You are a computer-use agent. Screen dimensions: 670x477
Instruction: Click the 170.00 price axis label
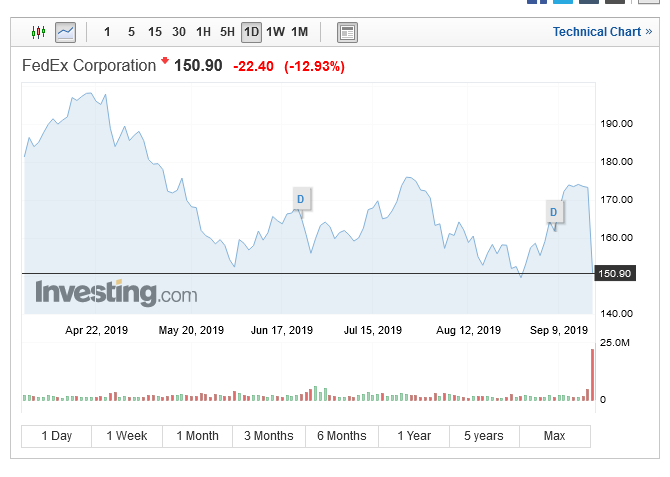pyautogui.click(x=617, y=200)
